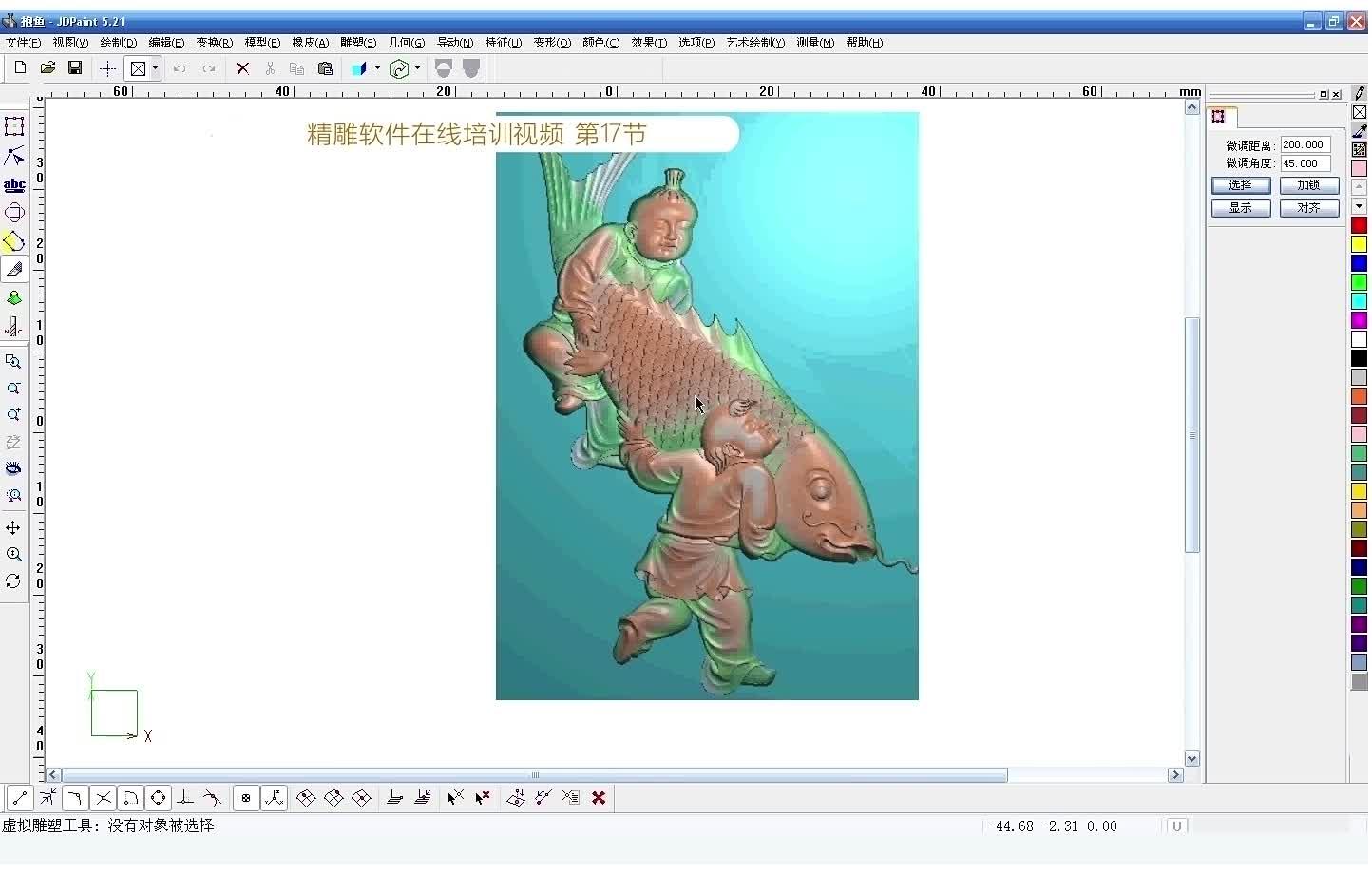1372x874 pixels.
Task: Activate the abc text tool
Action: click(x=14, y=184)
